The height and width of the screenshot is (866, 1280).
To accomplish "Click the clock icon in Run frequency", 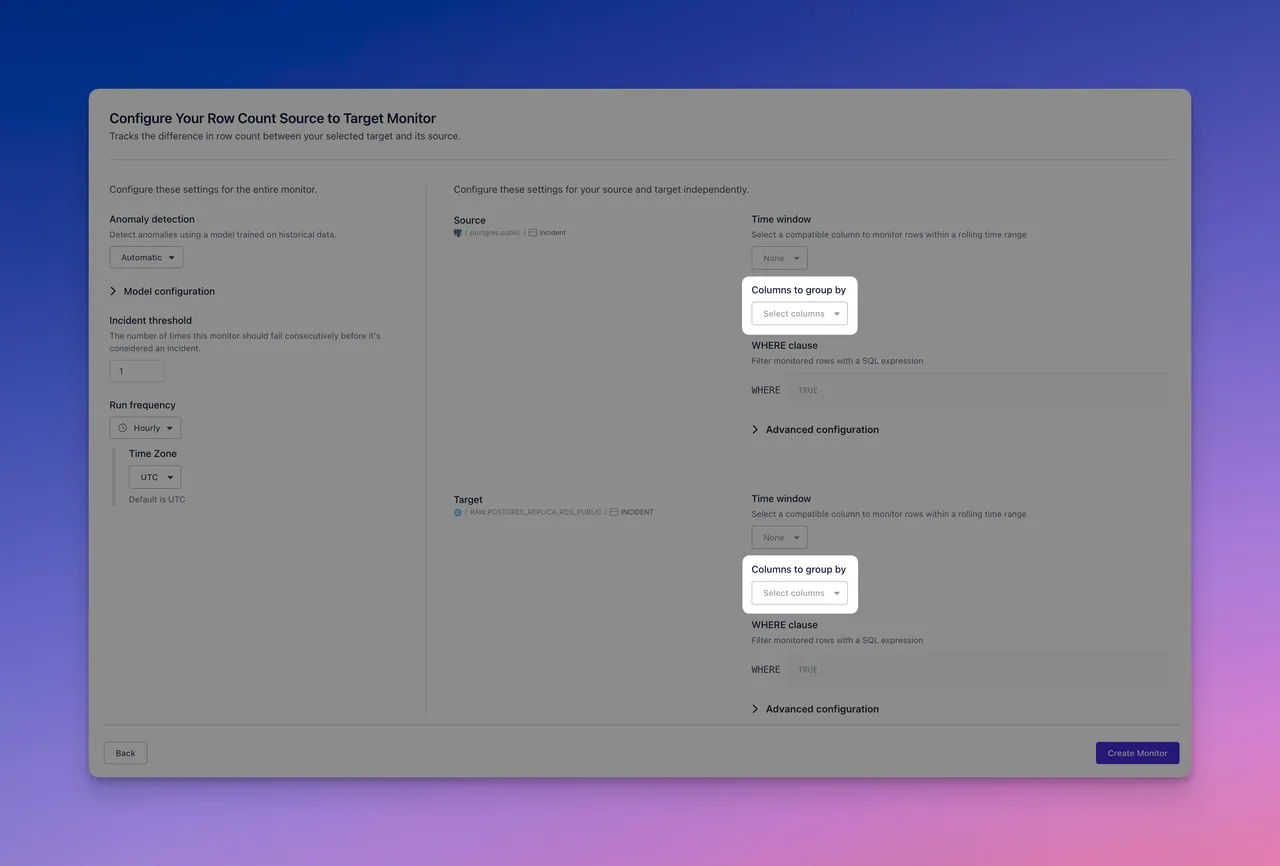I will coord(123,428).
